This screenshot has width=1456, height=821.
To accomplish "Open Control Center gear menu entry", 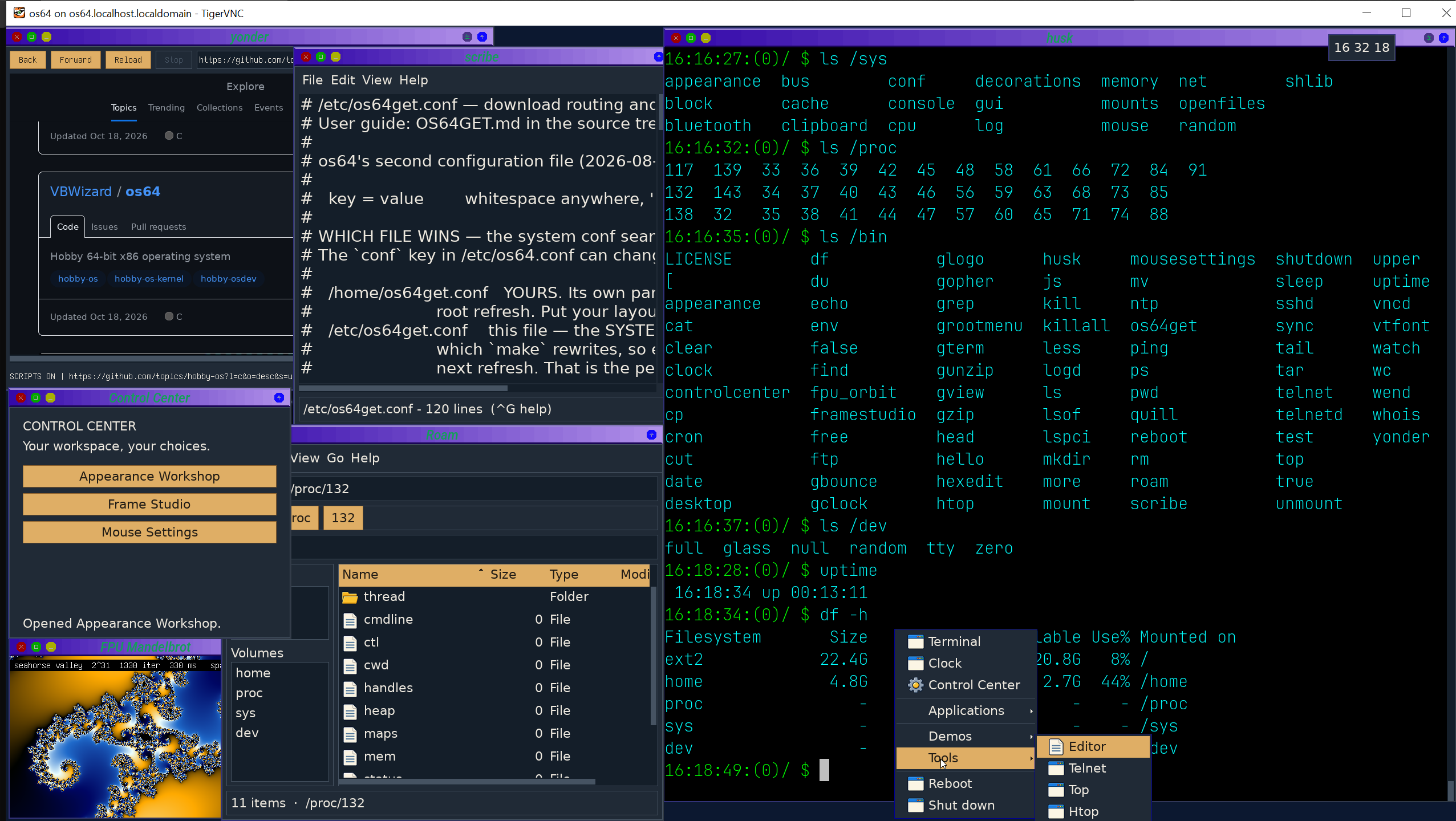I will coord(965,685).
